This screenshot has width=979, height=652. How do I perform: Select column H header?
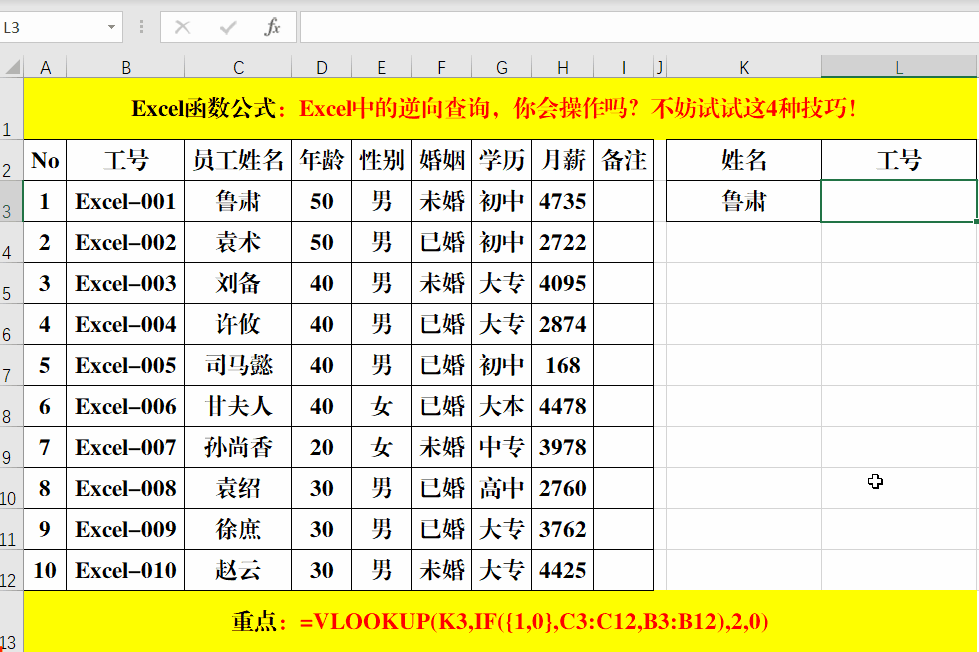point(563,67)
